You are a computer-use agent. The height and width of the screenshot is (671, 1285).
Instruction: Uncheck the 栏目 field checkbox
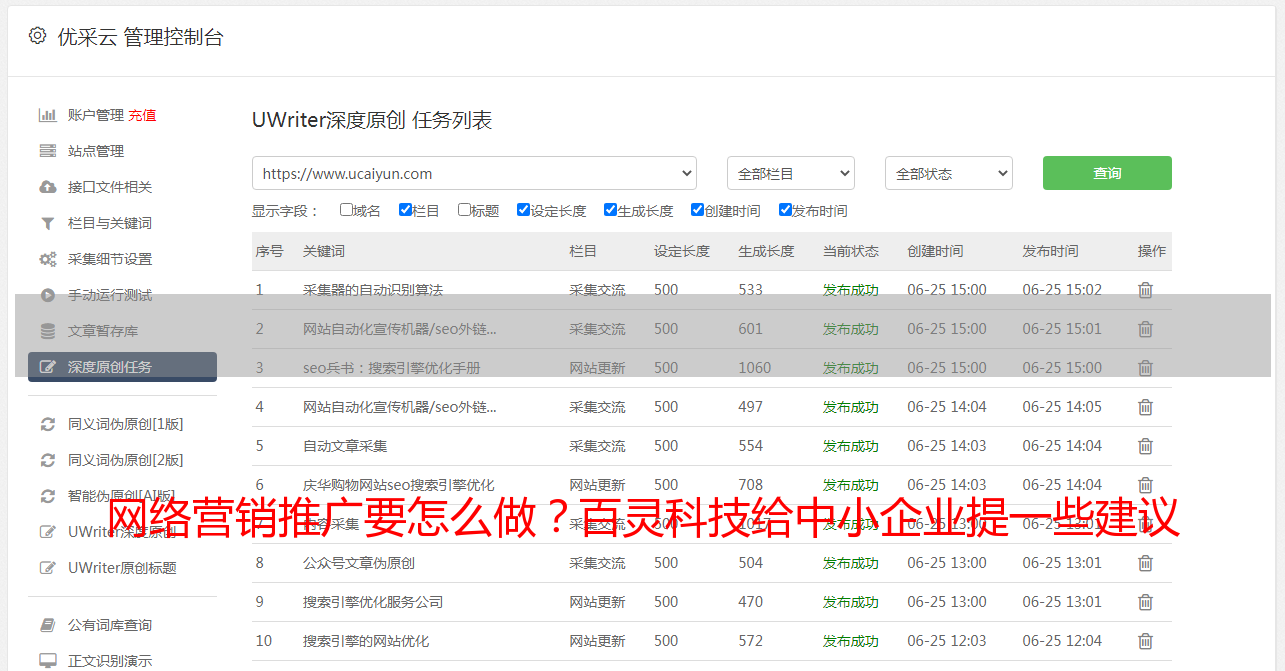point(405,210)
